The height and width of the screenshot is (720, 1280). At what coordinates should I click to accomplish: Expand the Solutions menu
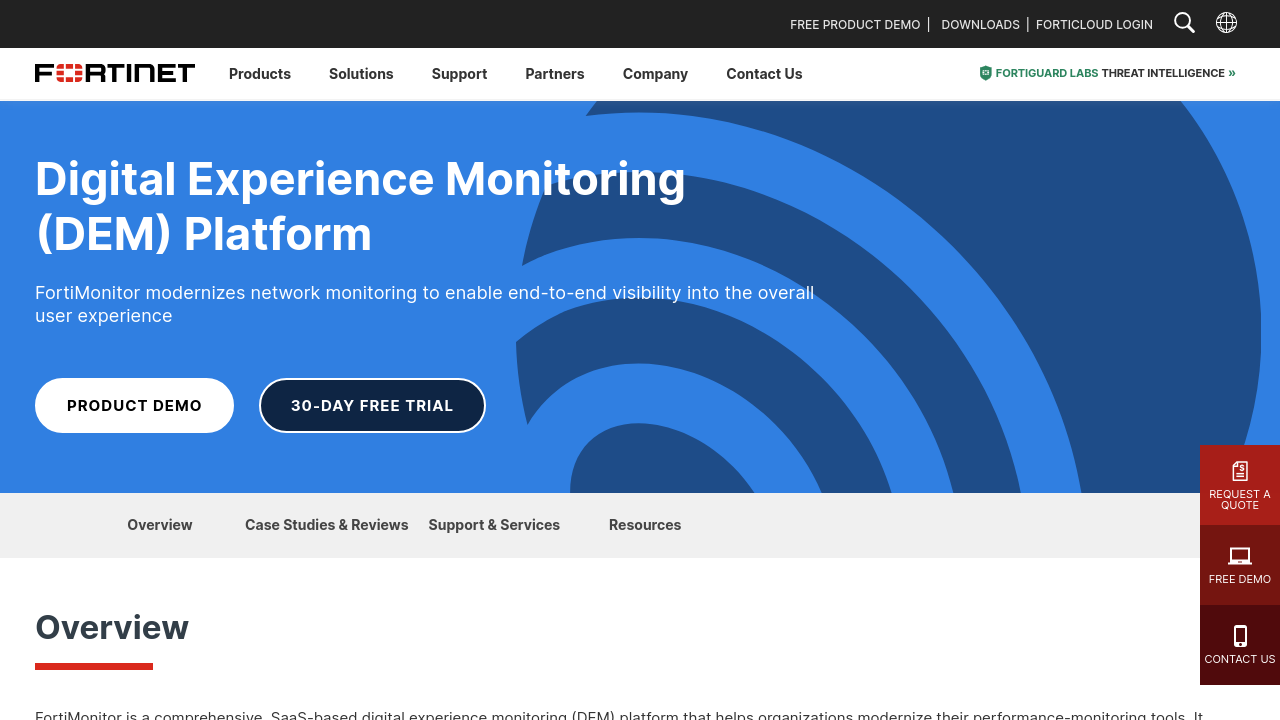click(x=361, y=74)
